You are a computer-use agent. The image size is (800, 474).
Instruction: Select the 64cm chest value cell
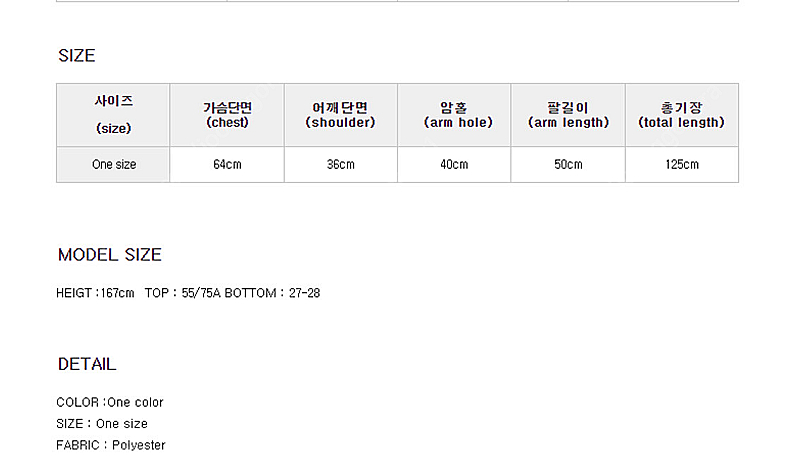(x=227, y=164)
